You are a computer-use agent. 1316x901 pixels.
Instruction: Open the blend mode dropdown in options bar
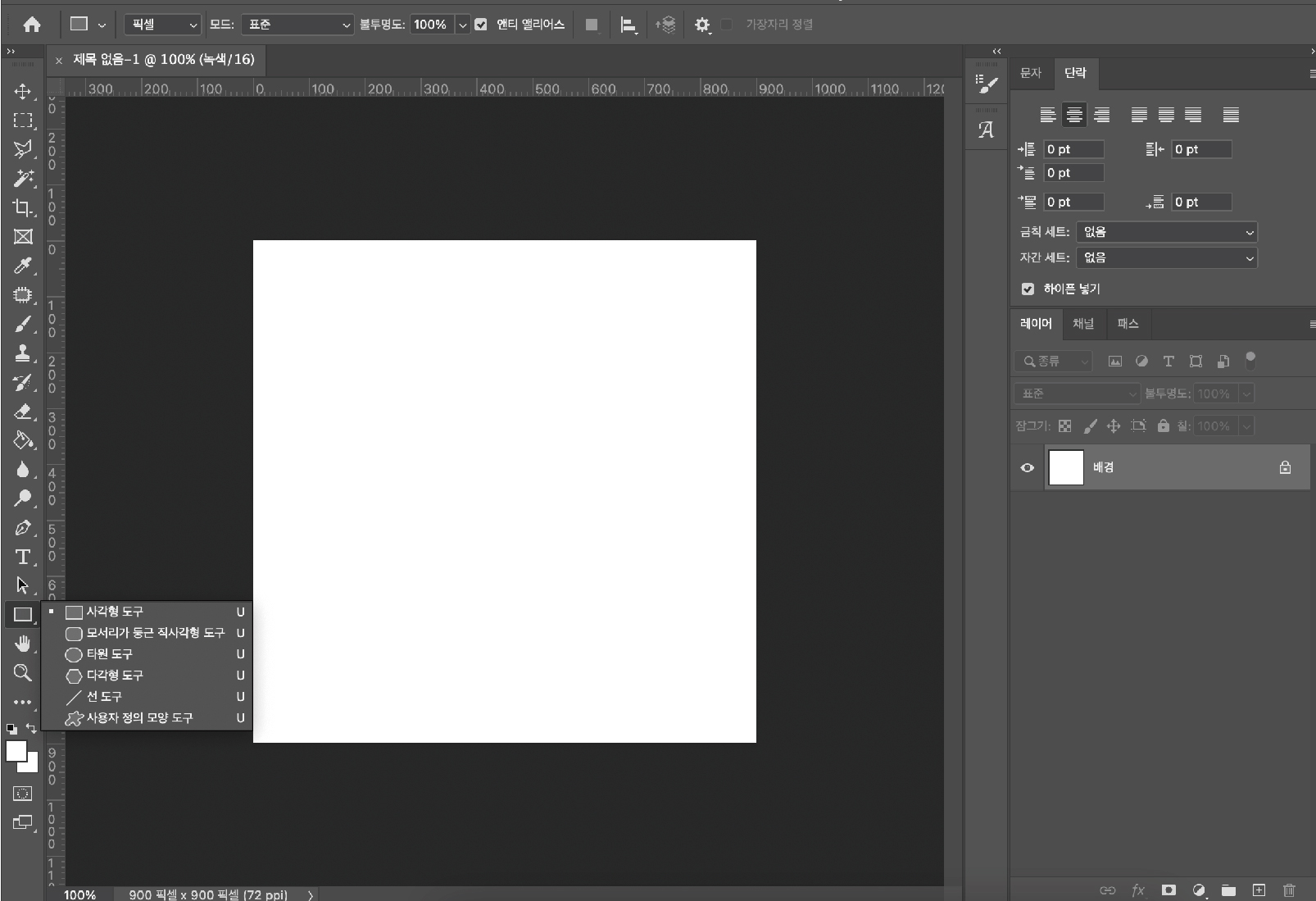click(x=297, y=25)
